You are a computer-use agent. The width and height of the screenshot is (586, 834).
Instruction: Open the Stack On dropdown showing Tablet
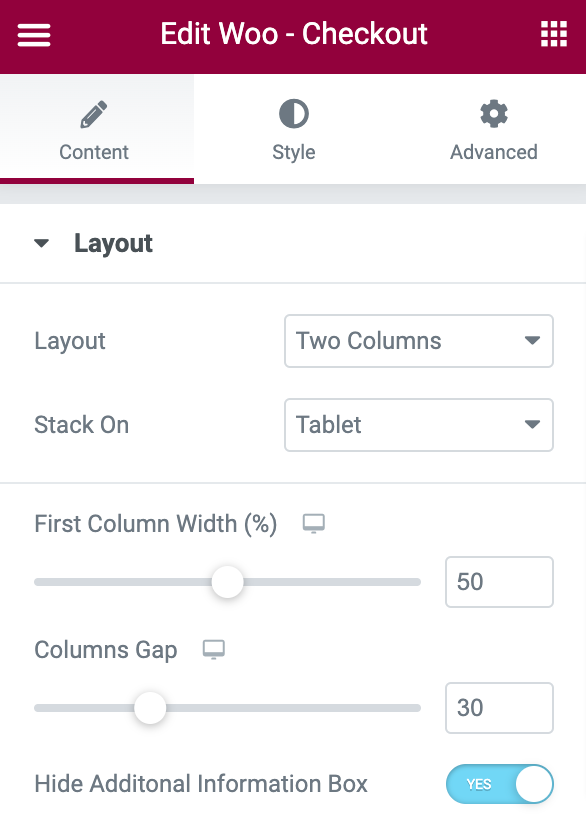[x=418, y=425]
